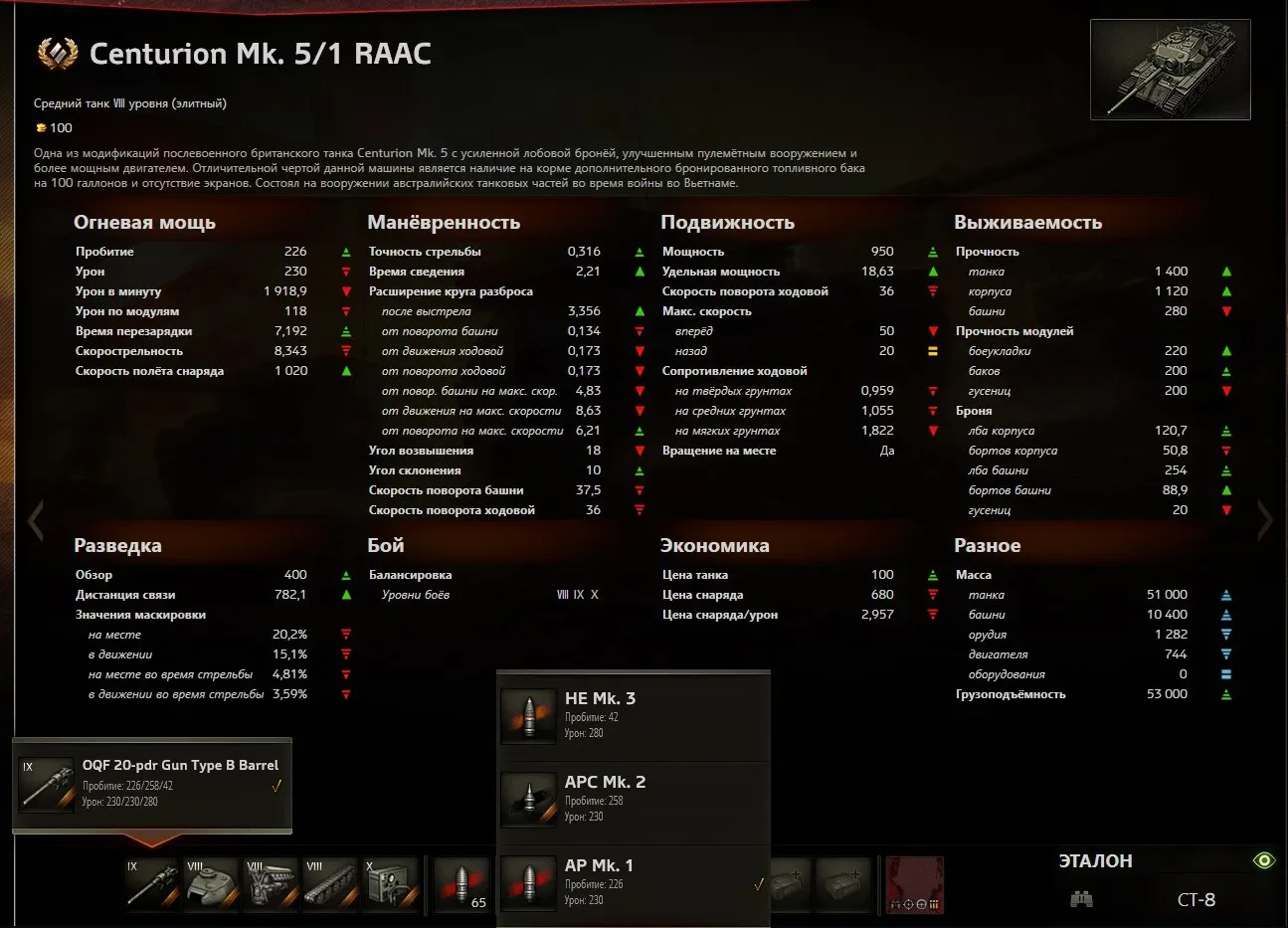Click the tier X radio module icon
Image resolution: width=1288 pixels, height=928 pixels.
click(390, 883)
